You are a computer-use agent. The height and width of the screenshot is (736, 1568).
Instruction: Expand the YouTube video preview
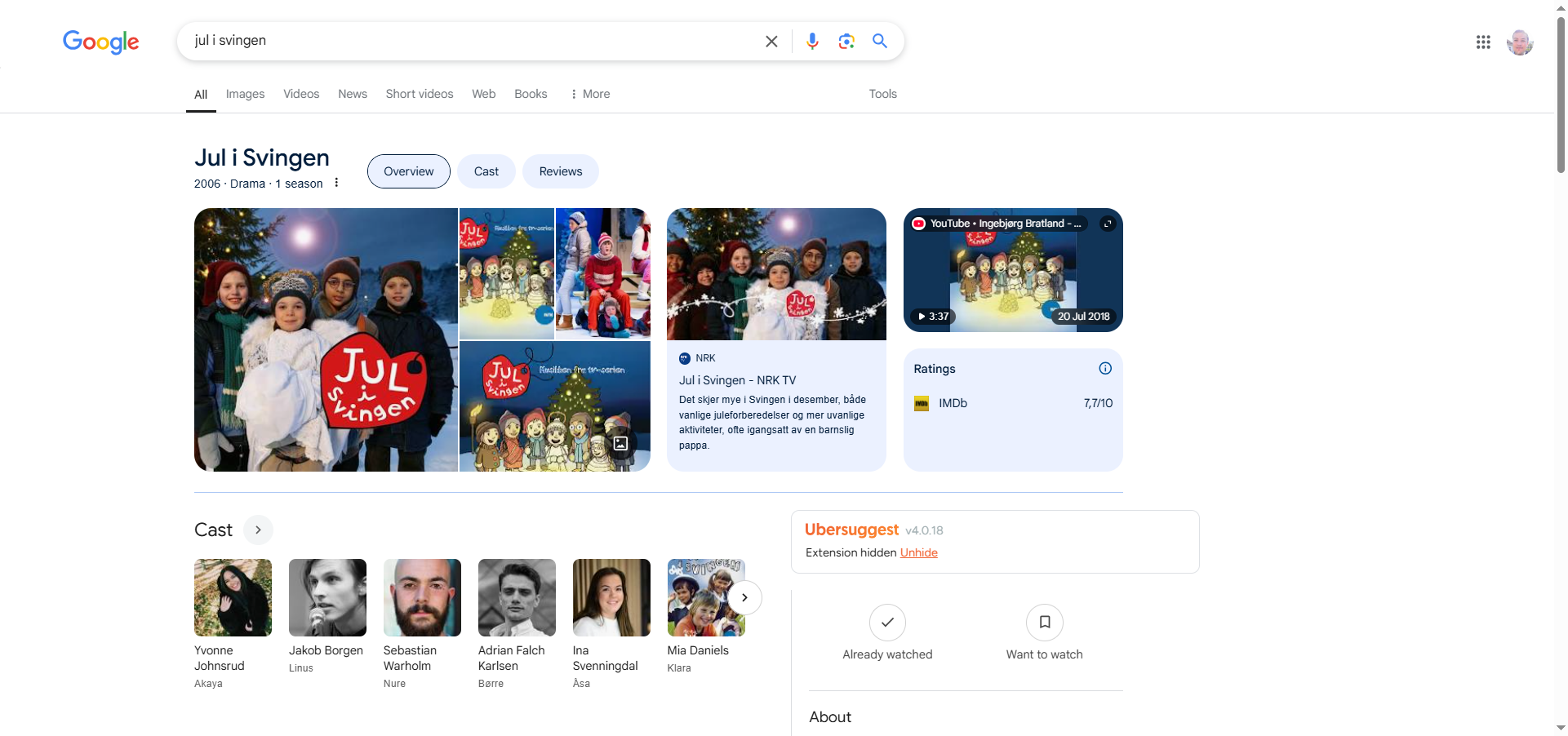click(1107, 224)
